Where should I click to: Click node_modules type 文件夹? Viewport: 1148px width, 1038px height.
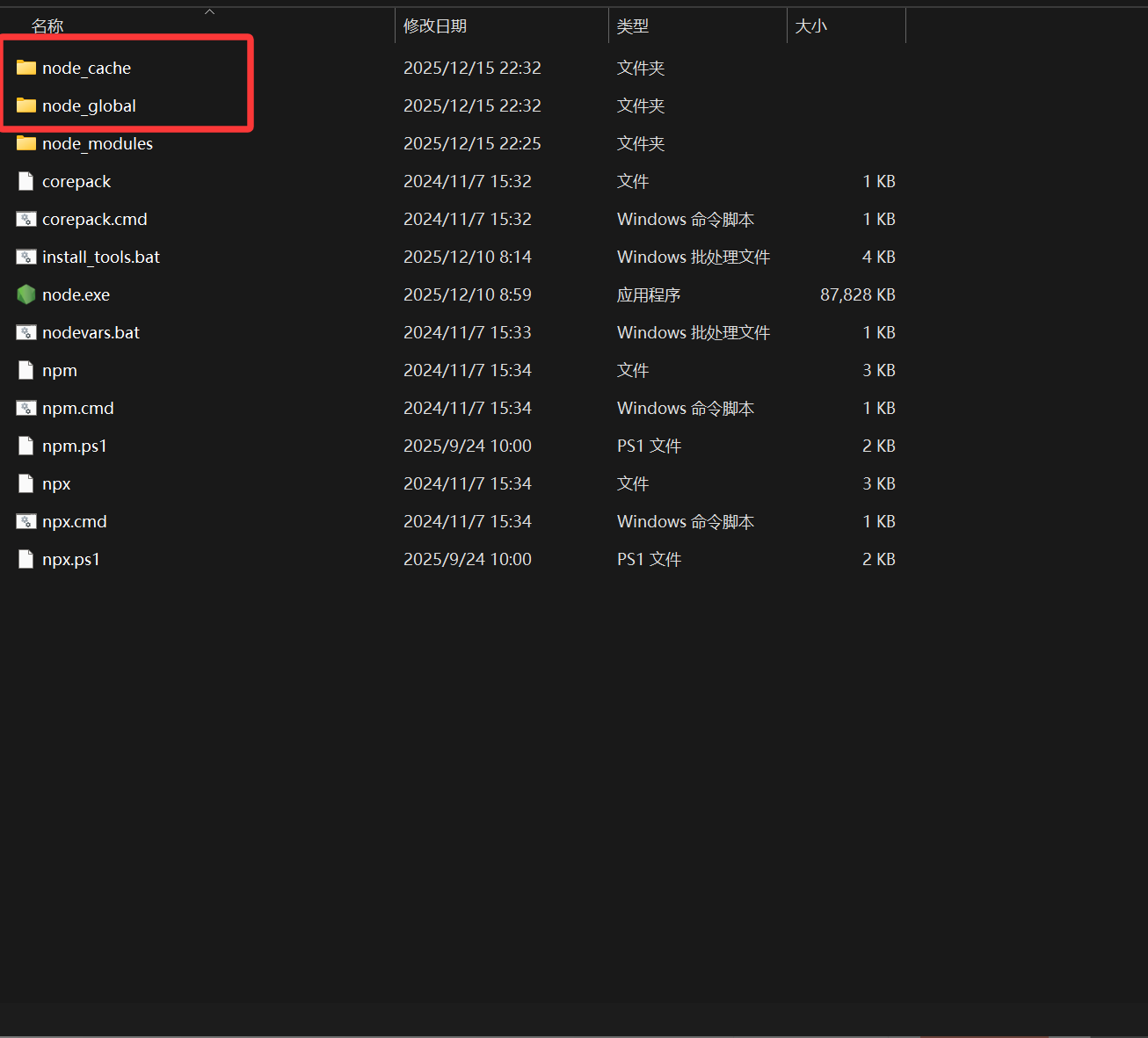pyautogui.click(x=641, y=143)
